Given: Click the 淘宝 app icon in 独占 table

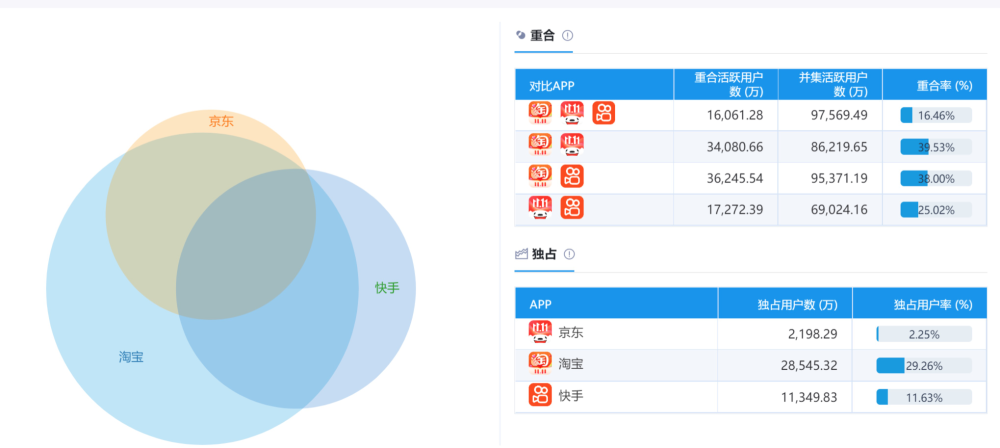Looking at the screenshot, I should pos(540,364).
